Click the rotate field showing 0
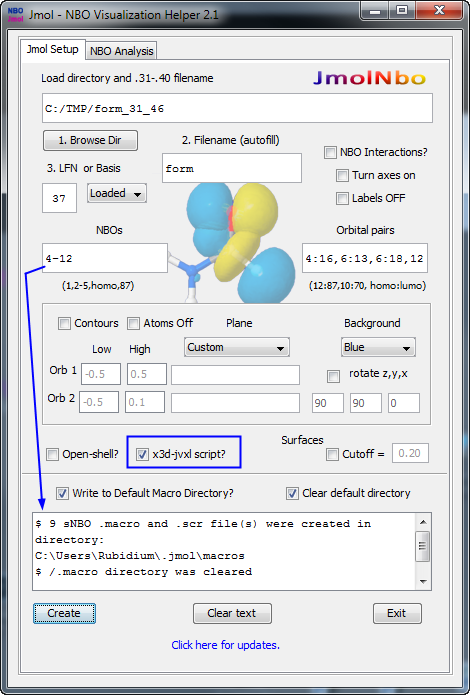The image size is (470, 695). point(404,403)
